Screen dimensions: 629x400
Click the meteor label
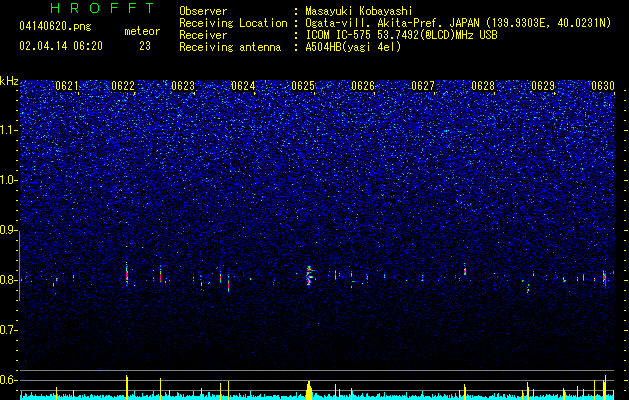tap(142, 31)
